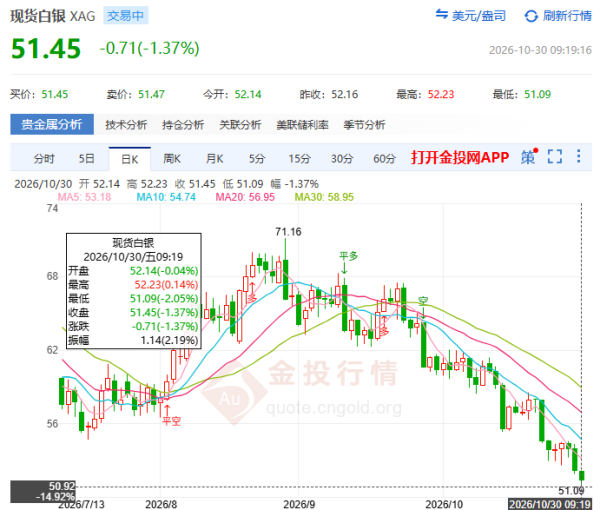Viewport: 600px width, 510px height.
Task: Switch chart to 30分 interval
Action: tap(342, 158)
